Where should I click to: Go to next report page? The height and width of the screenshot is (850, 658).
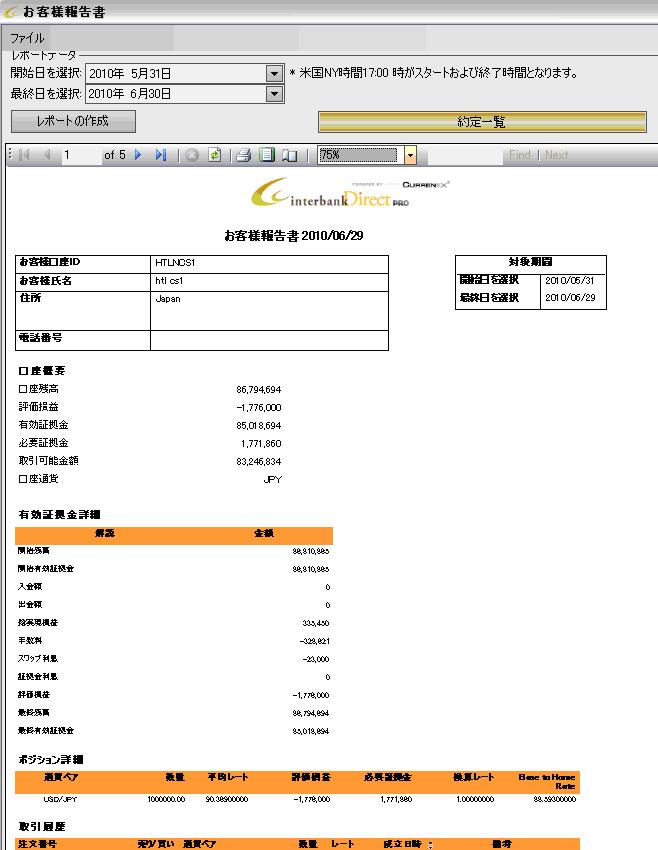click(138, 155)
